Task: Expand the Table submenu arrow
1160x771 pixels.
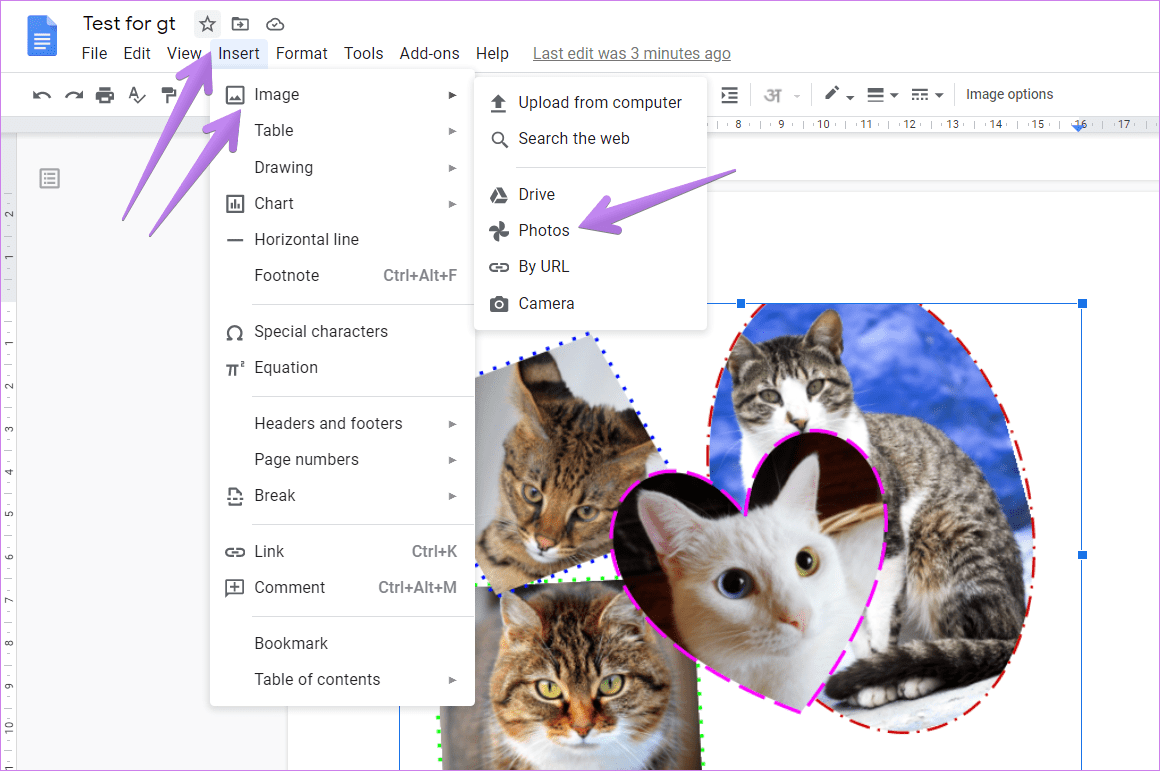Action: [452, 130]
